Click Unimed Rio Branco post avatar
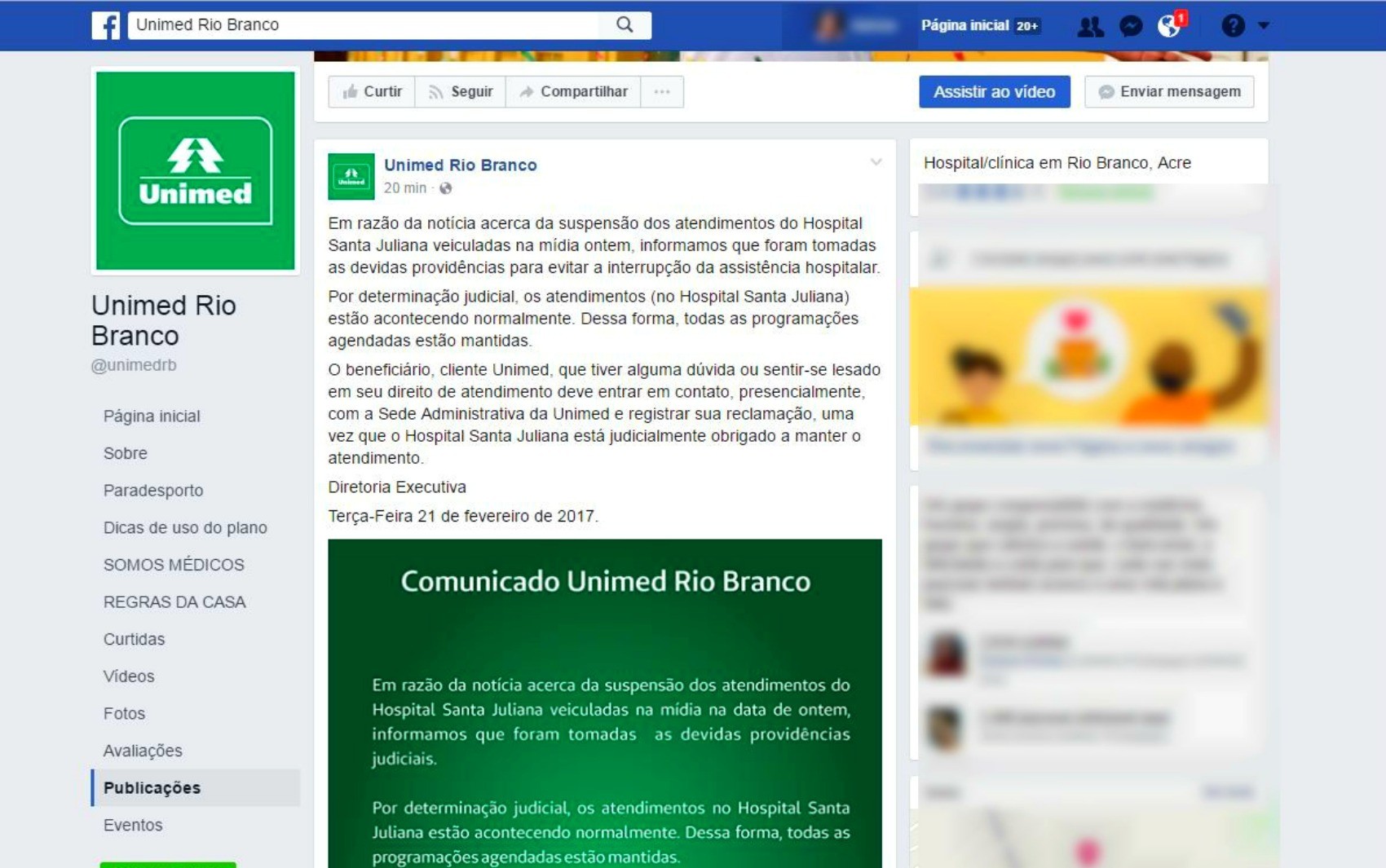 coord(351,176)
